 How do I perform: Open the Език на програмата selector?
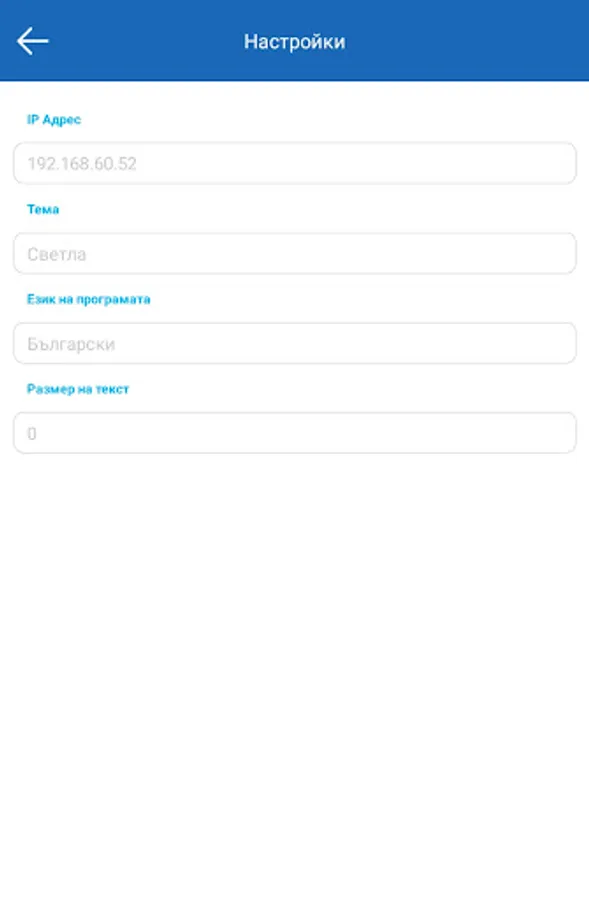[x=294, y=343]
